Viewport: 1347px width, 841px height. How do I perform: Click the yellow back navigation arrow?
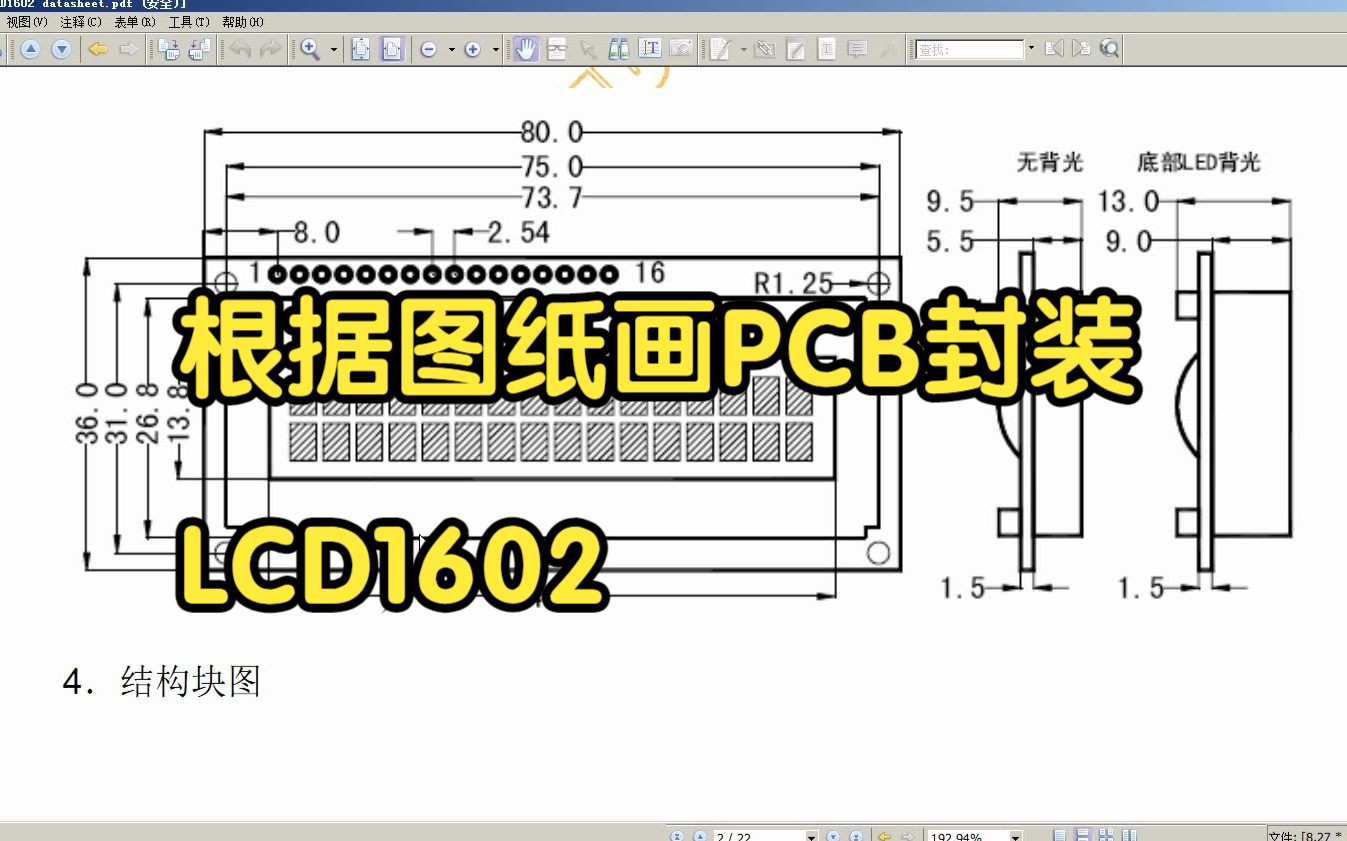[x=98, y=49]
